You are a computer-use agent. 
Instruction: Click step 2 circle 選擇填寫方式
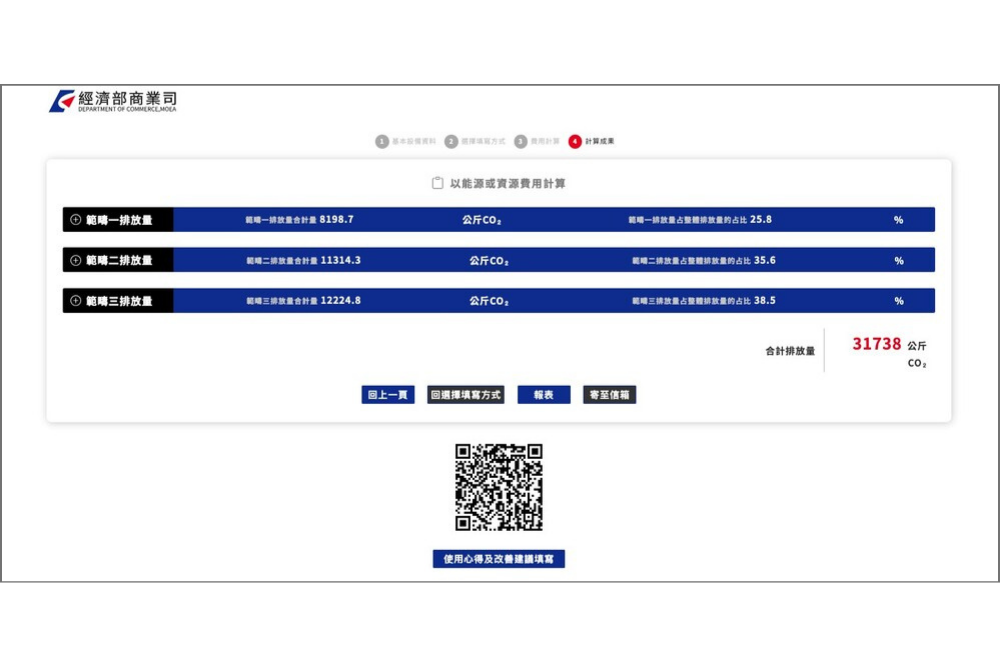(452, 141)
